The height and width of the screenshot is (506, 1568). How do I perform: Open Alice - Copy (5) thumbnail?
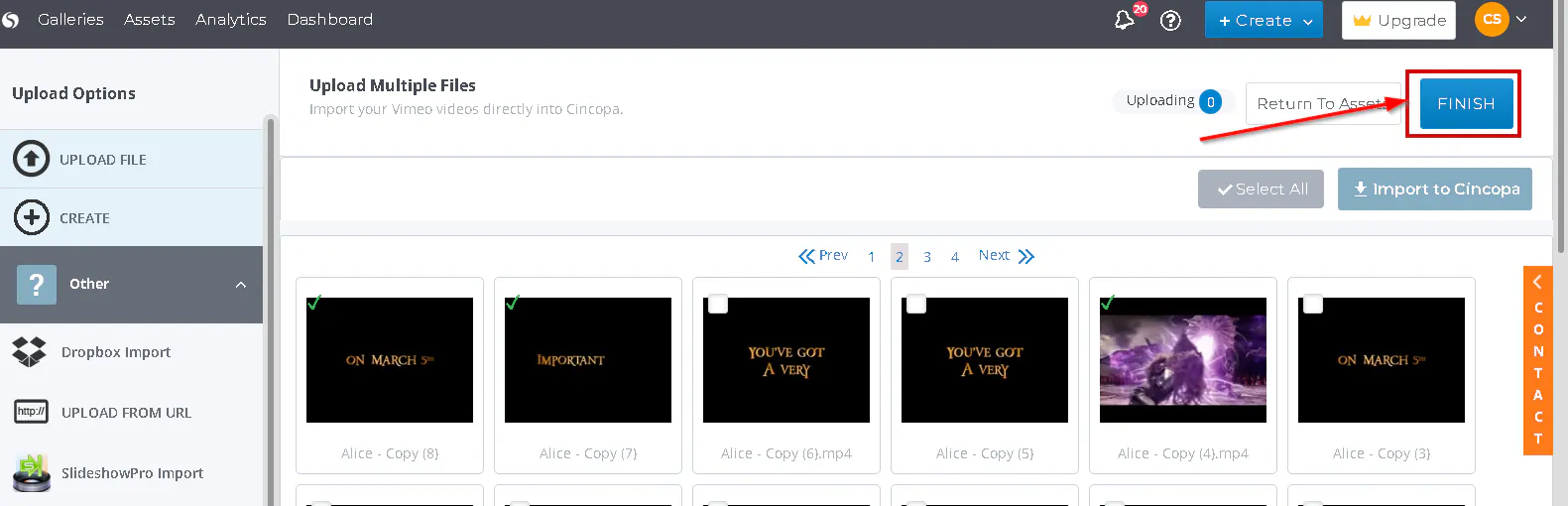[985, 360]
